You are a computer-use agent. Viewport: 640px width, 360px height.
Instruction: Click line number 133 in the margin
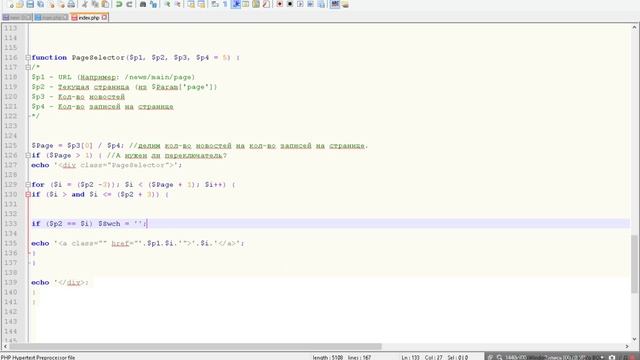11,224
